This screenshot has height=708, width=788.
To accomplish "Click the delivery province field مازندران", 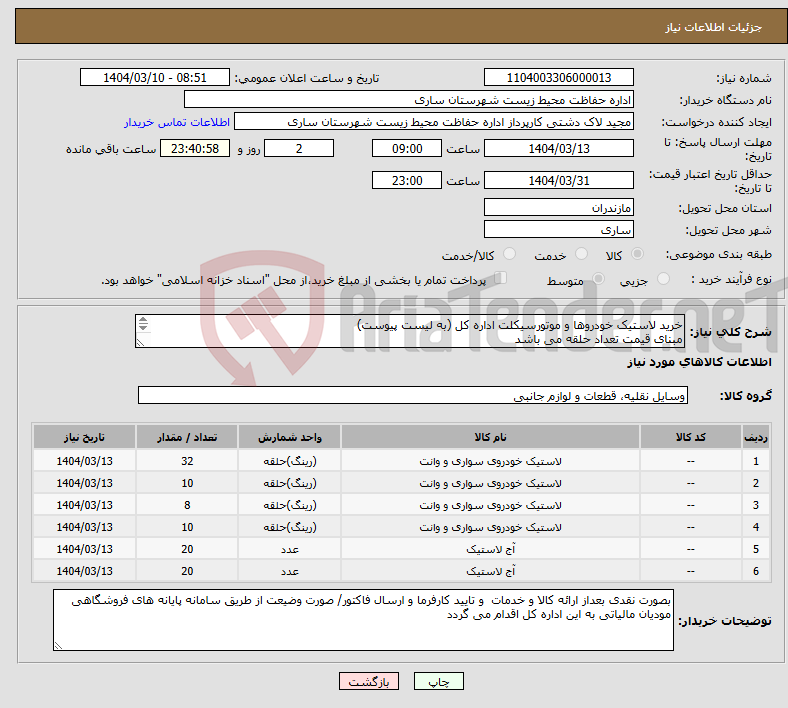I will (558, 207).
